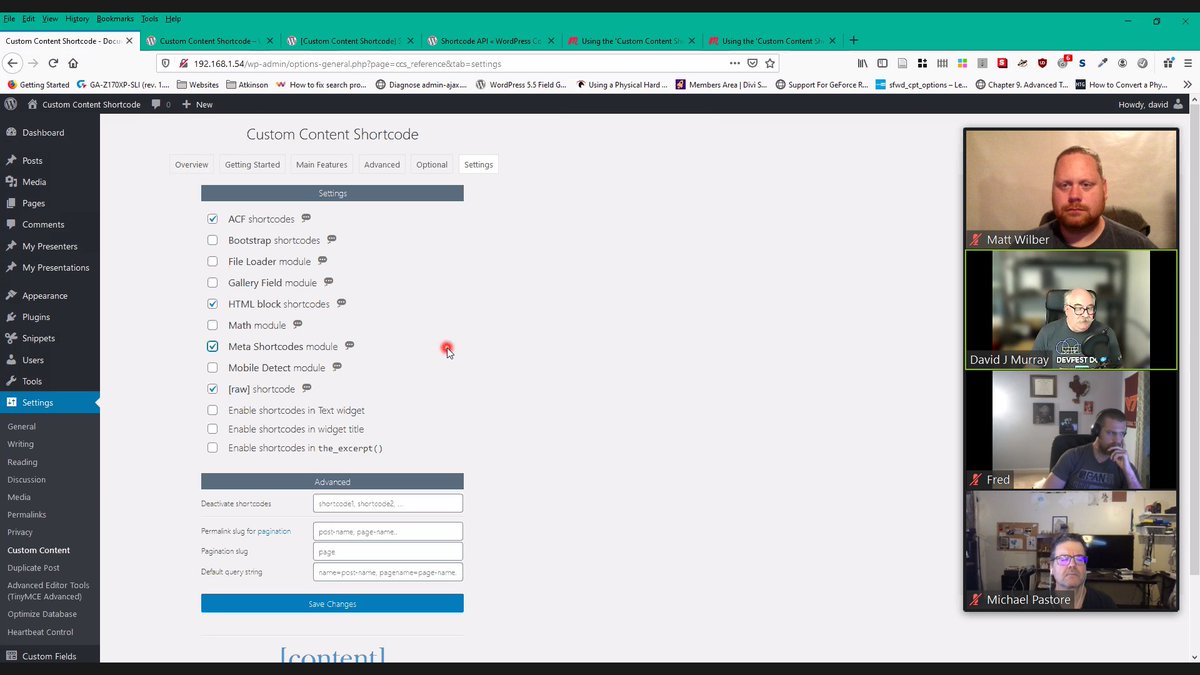Enable the Bootstrap shortcodes checkbox

click(212, 240)
